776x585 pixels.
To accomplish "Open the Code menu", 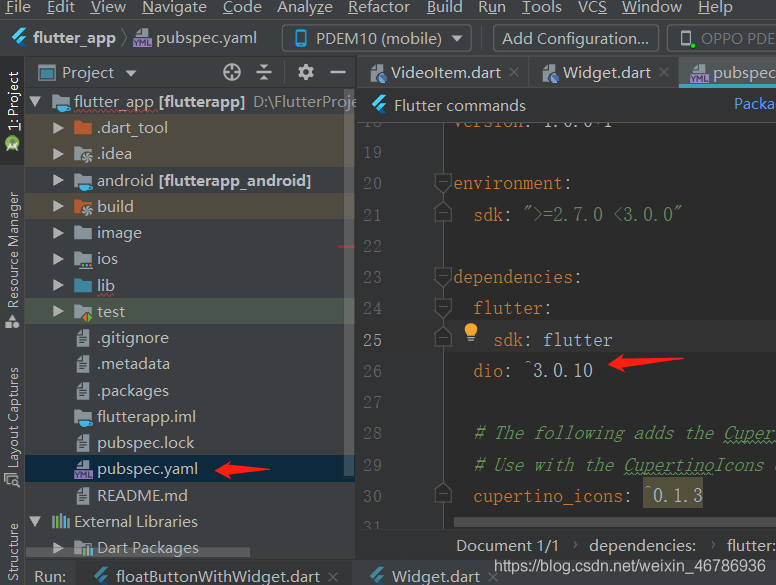I will click(x=242, y=7).
